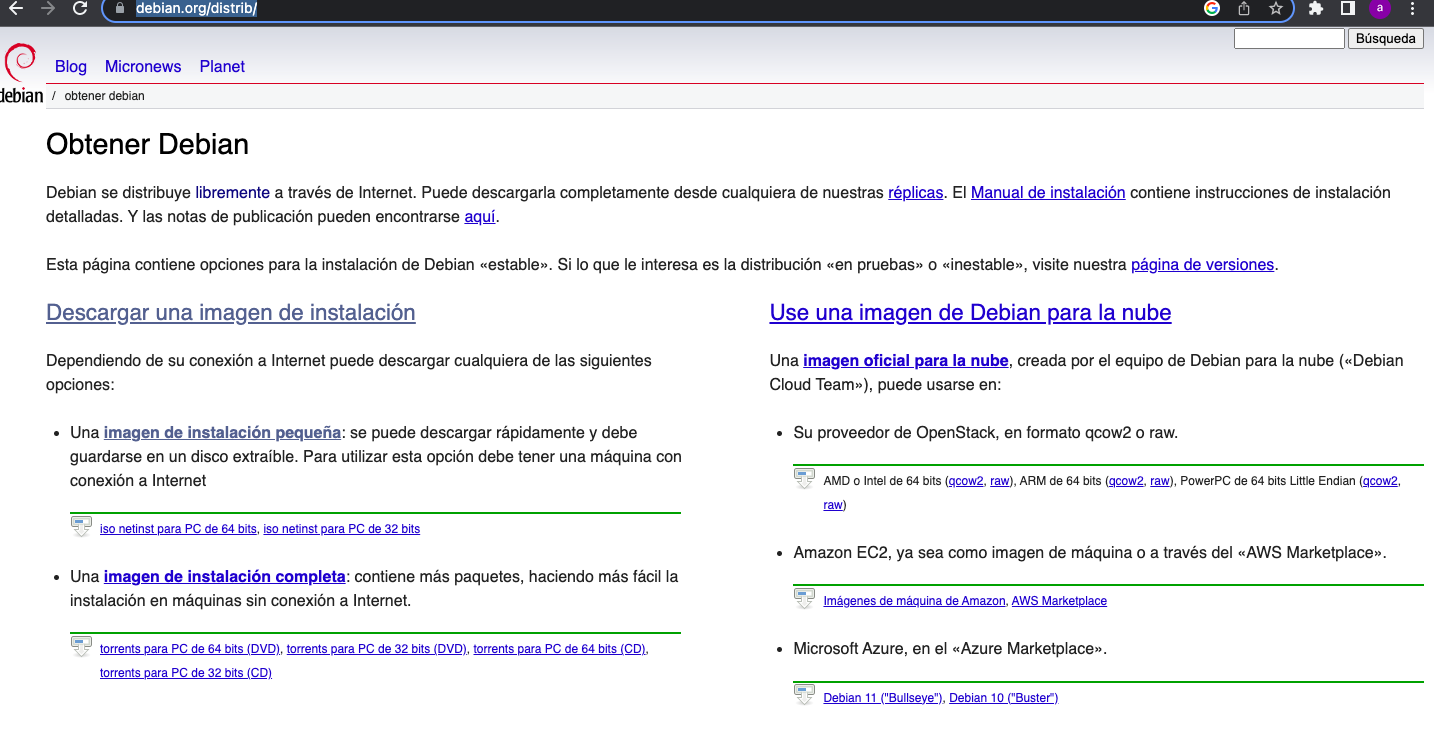This screenshot has height=733, width=1434.
Task: Toggle the browser side panel icon
Action: click(1347, 9)
